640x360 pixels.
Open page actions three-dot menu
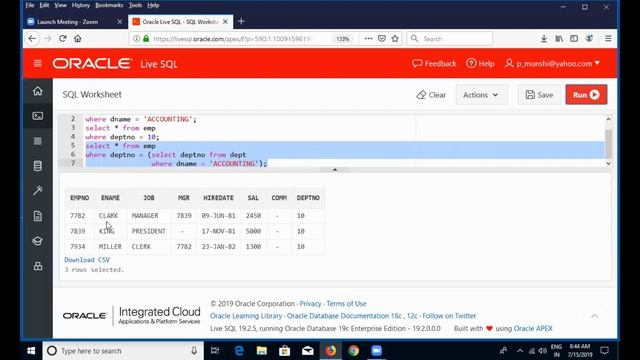368,38
